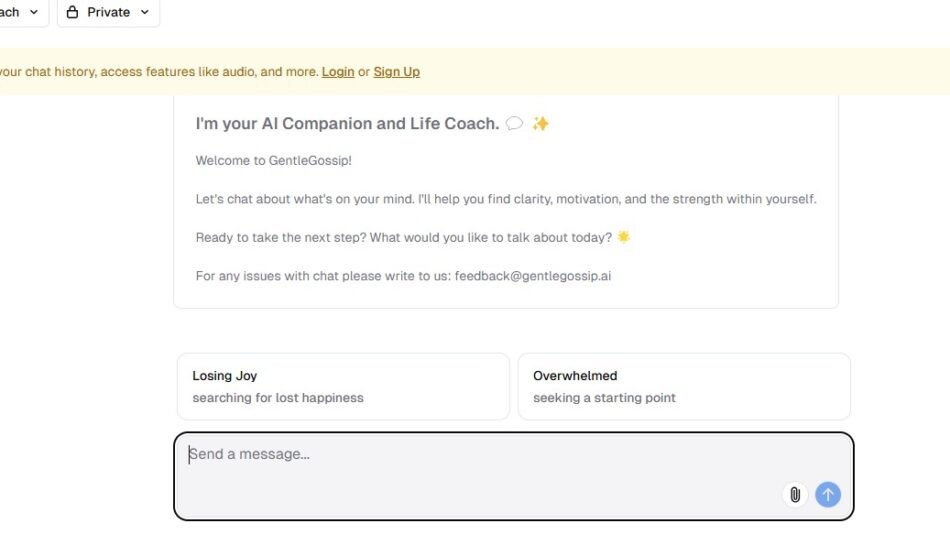Open the Login link in banner

tap(338, 72)
